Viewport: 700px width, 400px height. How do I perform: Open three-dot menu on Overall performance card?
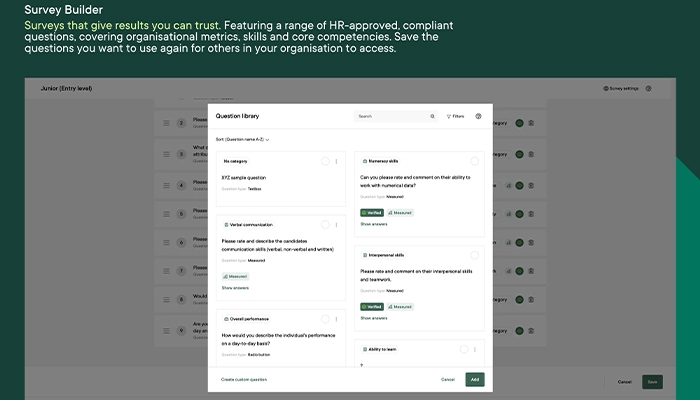click(x=336, y=319)
